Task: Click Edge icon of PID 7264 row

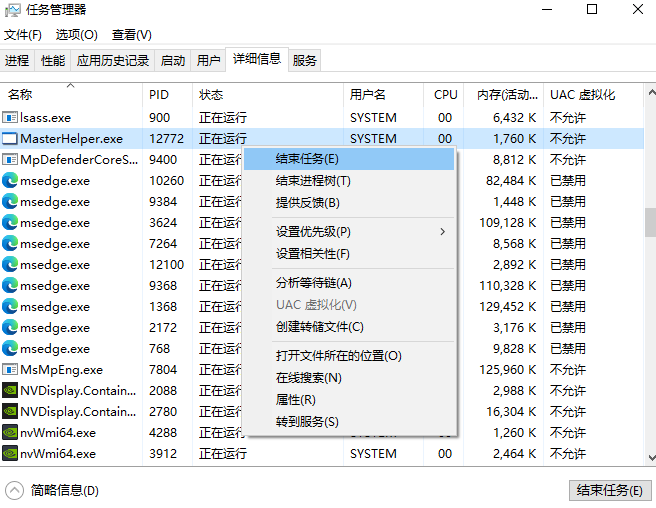Action: [x=10, y=243]
